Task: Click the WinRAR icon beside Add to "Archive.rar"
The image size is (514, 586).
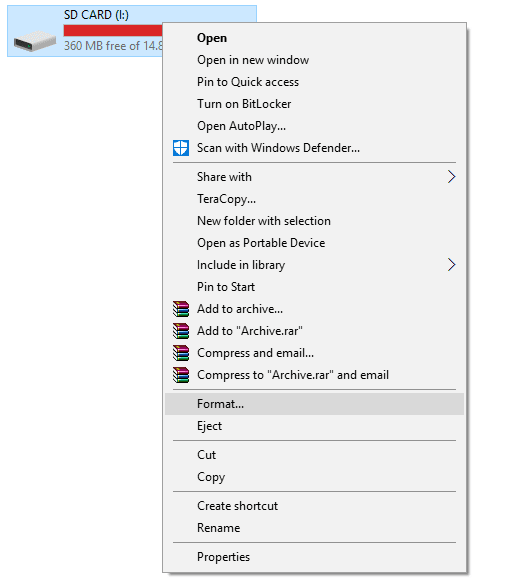Action: (181, 331)
